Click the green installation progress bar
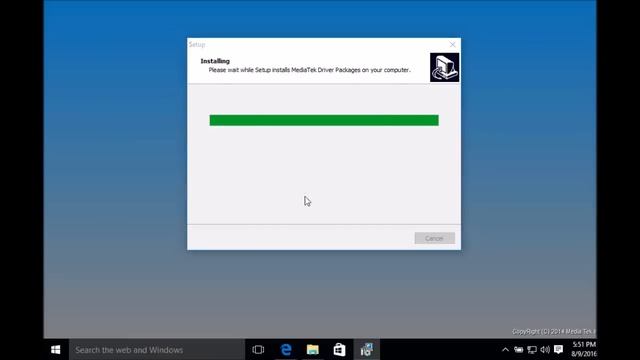Image resolution: width=640 pixels, height=360 pixels. [x=324, y=120]
